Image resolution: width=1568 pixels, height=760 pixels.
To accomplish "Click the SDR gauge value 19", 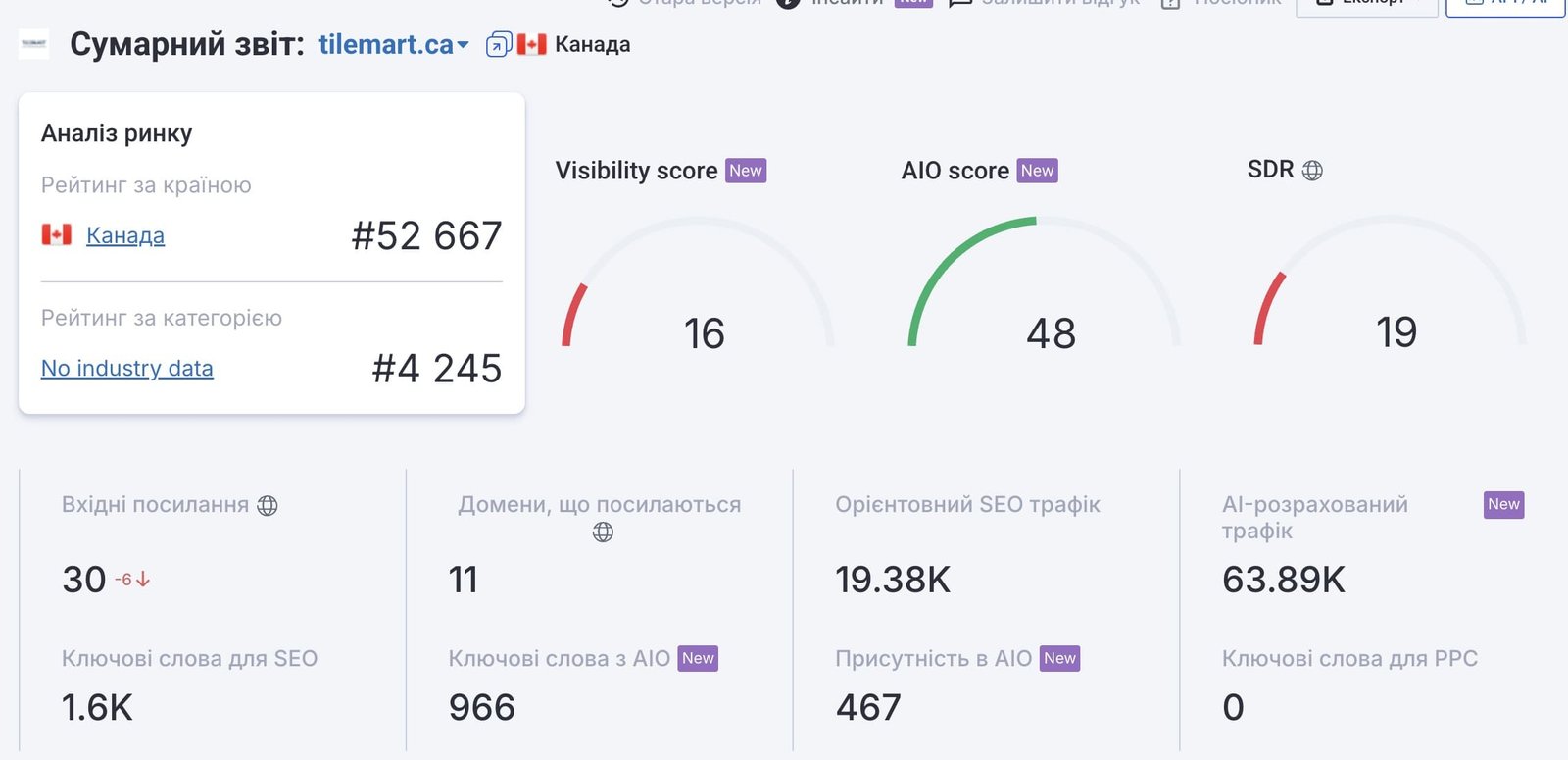I will [1396, 332].
